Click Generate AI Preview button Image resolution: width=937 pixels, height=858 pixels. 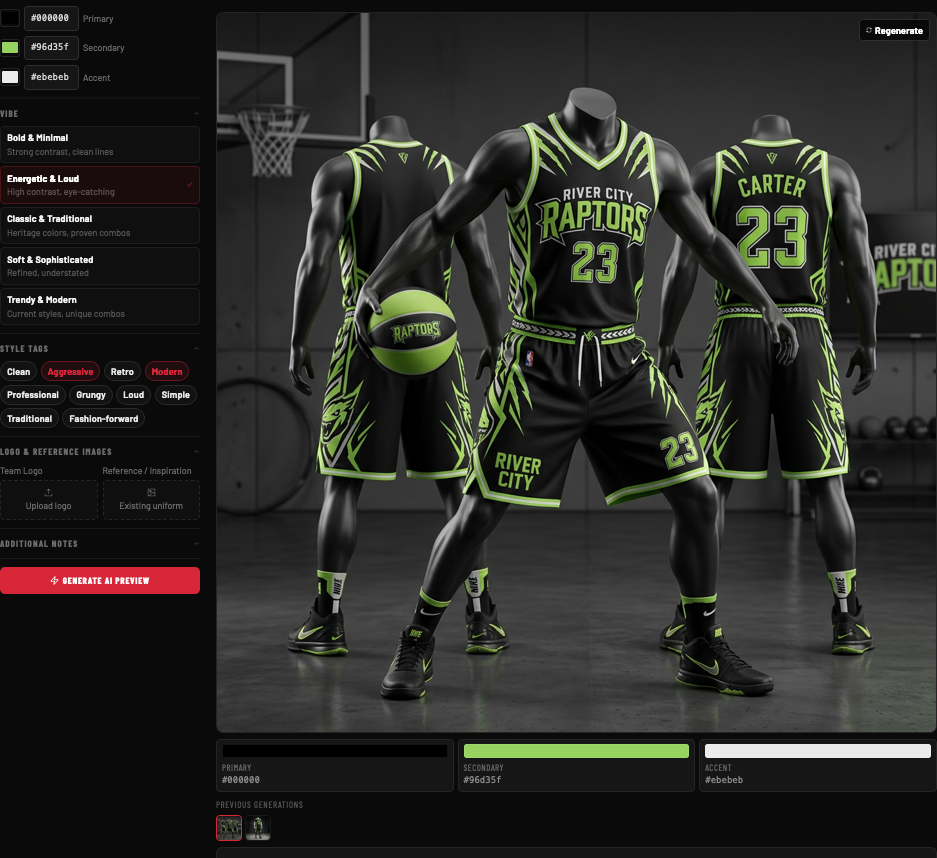pyautogui.click(x=100, y=580)
